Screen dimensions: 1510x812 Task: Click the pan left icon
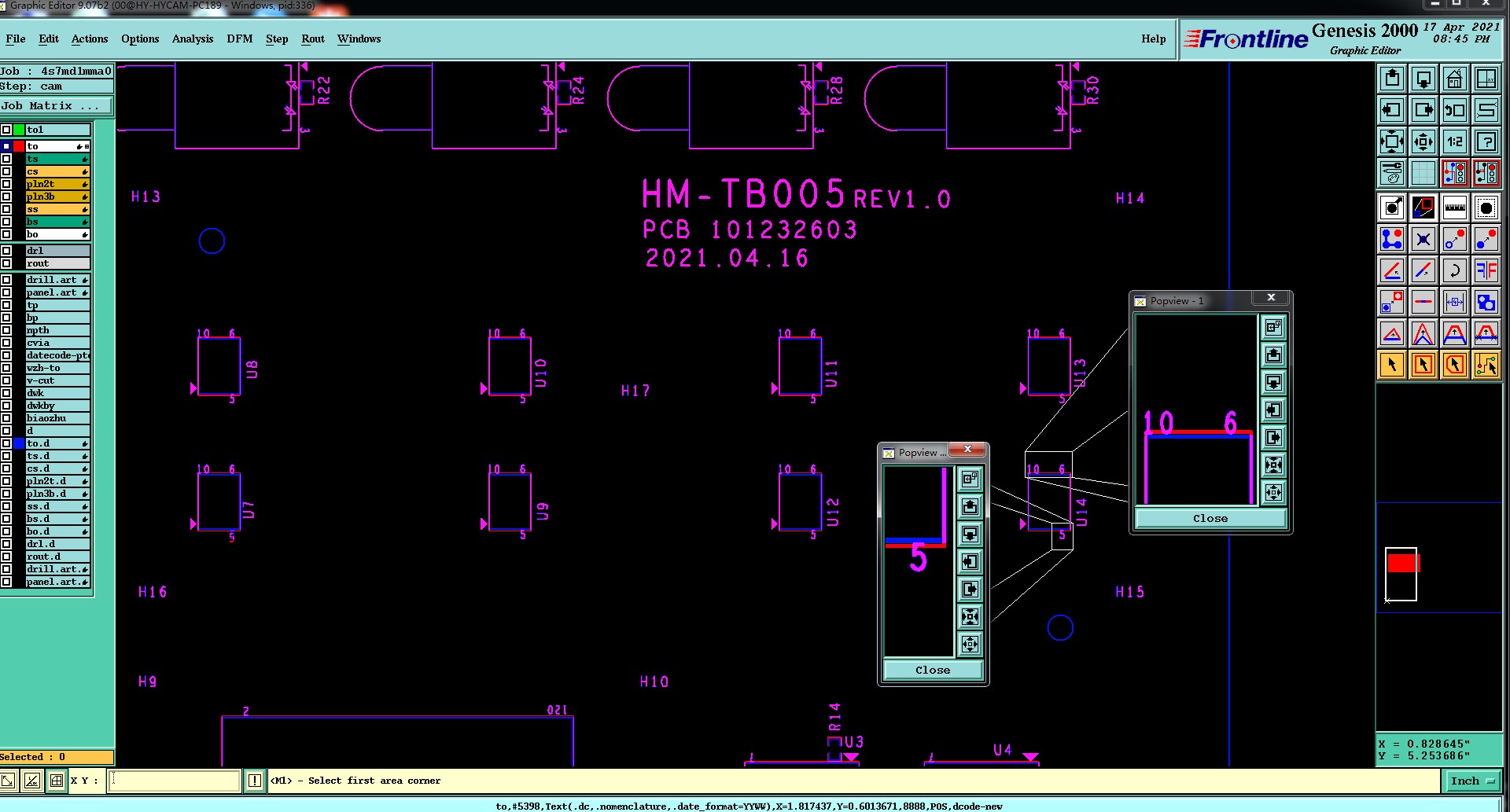click(1392, 110)
